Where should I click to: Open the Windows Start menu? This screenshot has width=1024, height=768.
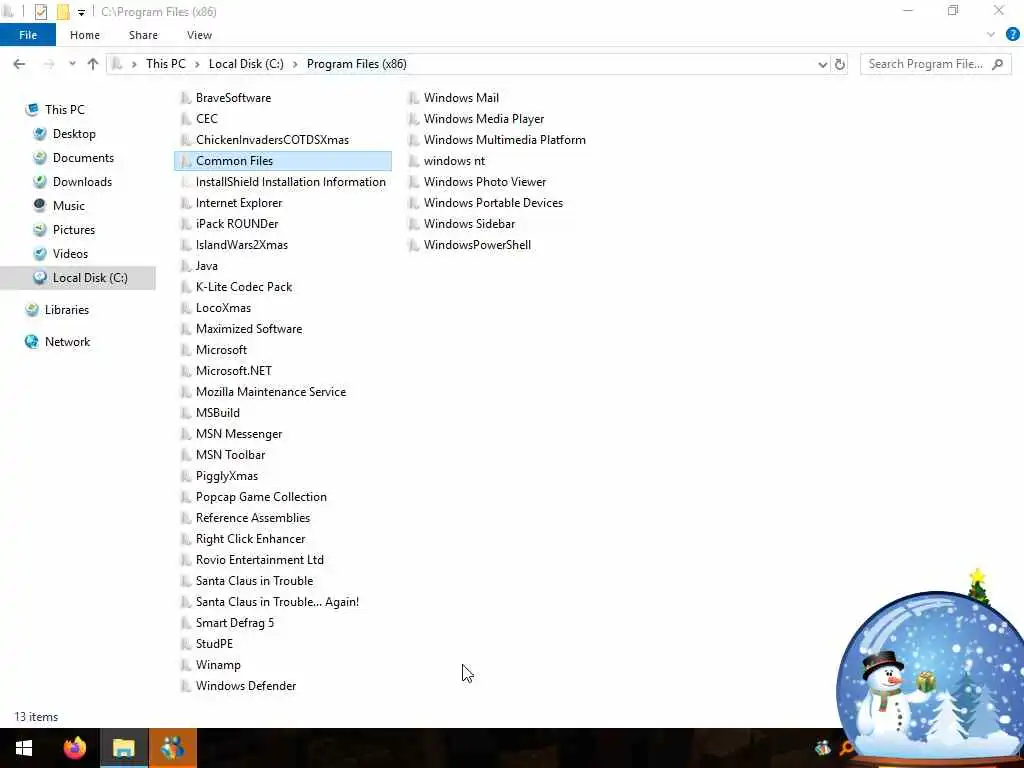[x=24, y=748]
